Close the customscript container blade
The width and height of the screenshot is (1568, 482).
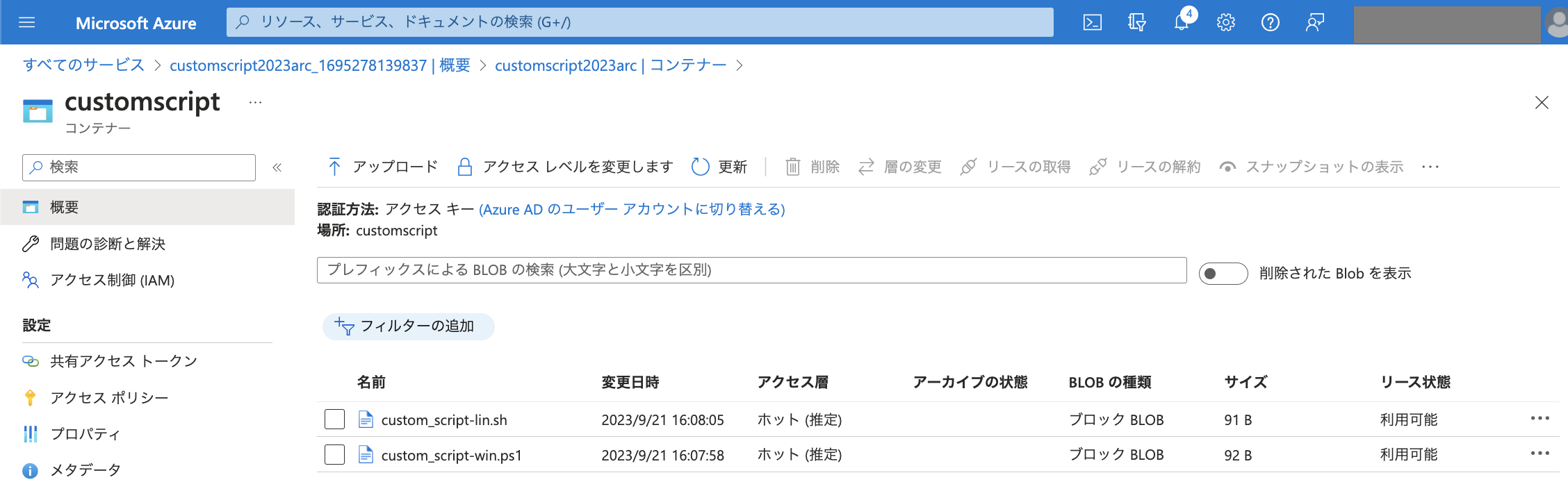click(1542, 103)
